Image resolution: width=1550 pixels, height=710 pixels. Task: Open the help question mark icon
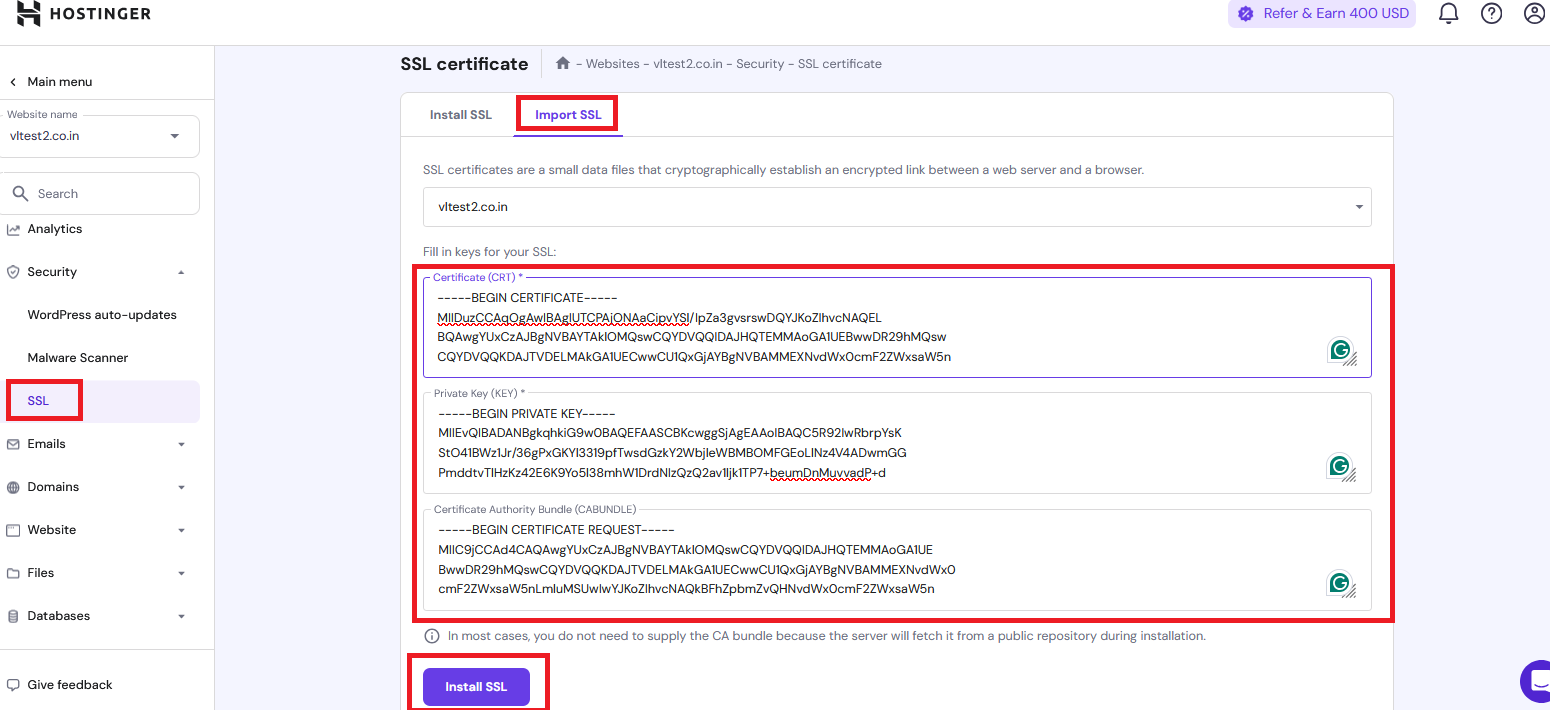[1491, 14]
